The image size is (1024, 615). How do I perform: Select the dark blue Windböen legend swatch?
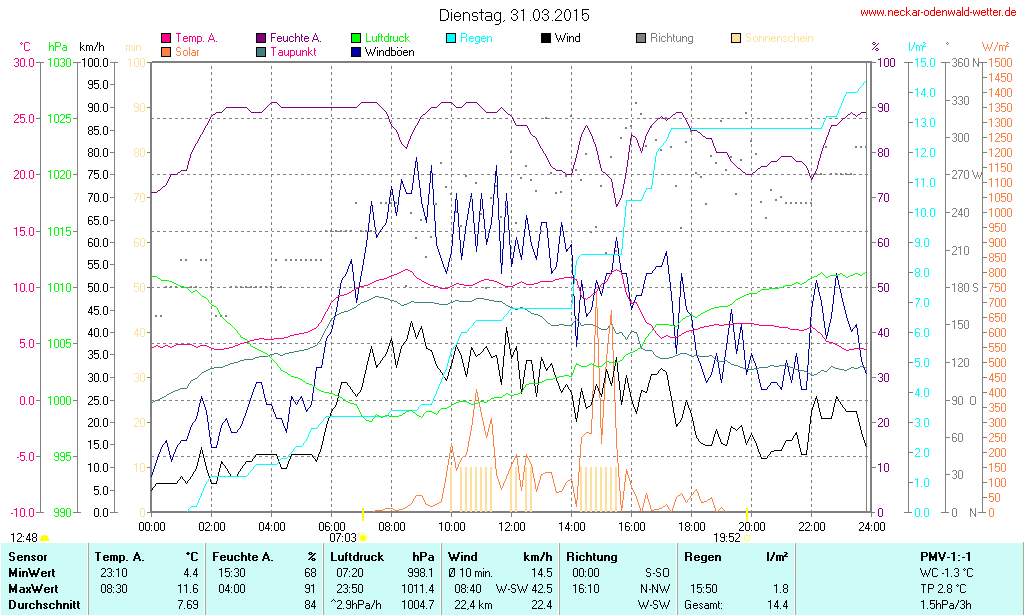[x=356, y=52]
